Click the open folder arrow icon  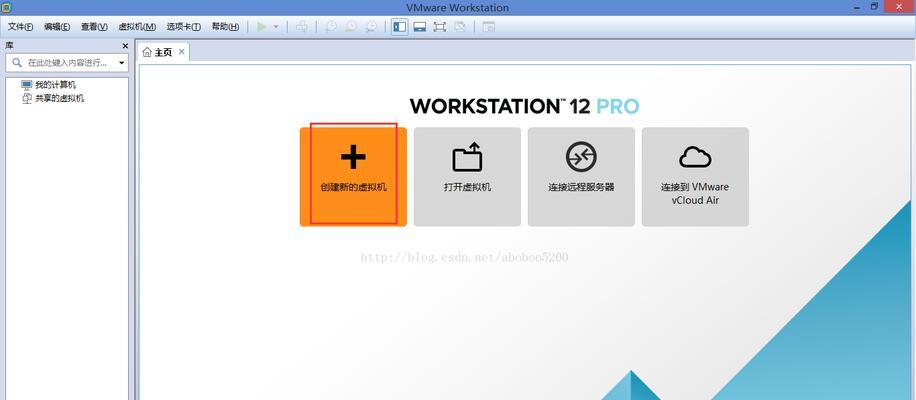467,156
